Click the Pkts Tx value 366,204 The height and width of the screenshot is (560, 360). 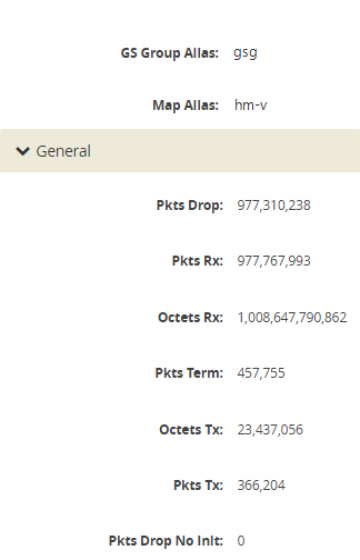click(261, 485)
